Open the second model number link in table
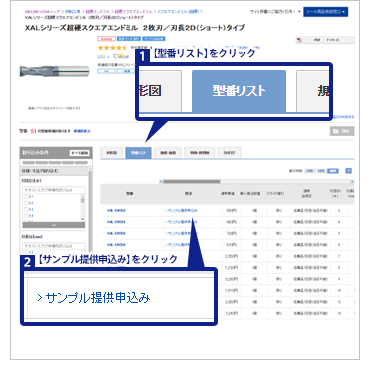This screenshot has height=369, width=373. tap(116, 222)
